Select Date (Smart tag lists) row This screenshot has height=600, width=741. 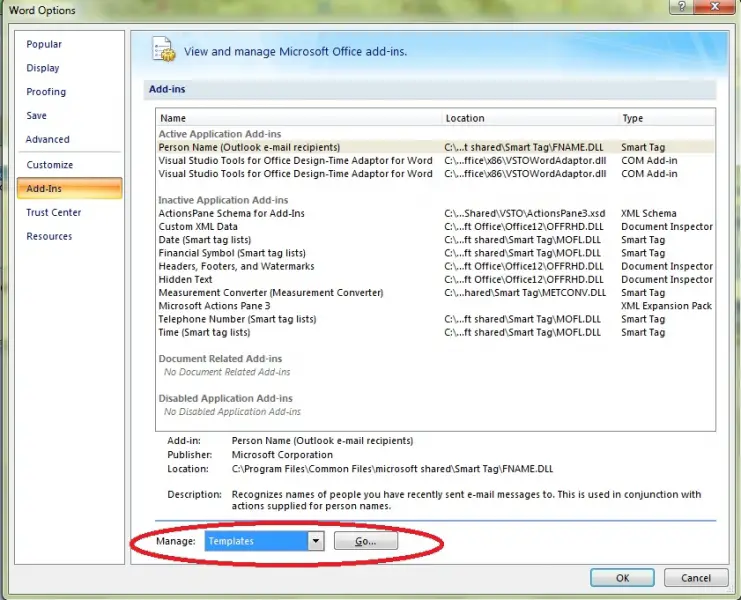(435, 240)
